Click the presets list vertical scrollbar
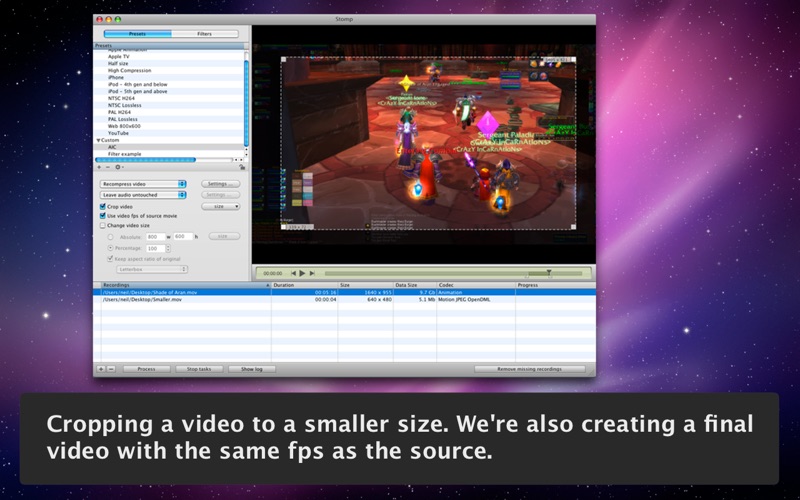Image resolution: width=800 pixels, height=500 pixels. (246, 102)
